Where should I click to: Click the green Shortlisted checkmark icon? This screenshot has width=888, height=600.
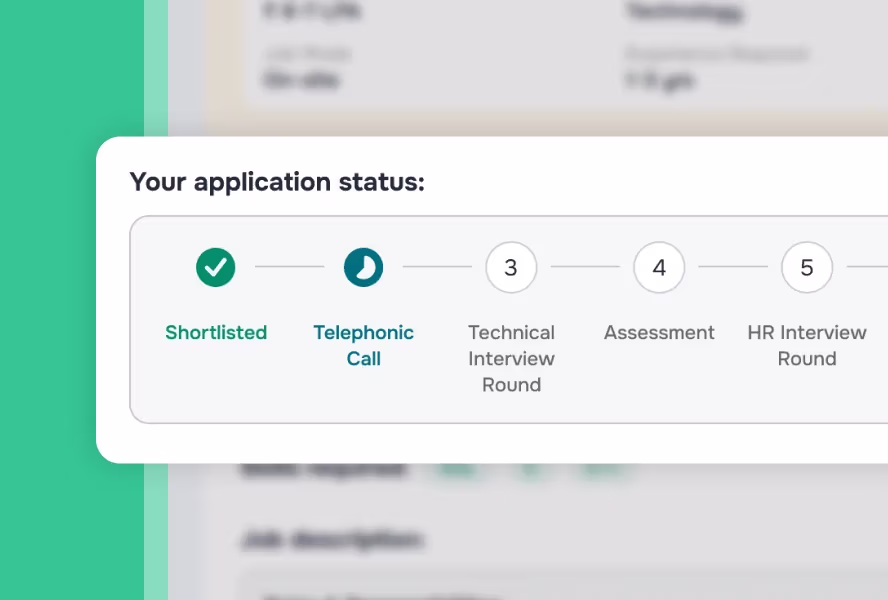(x=216, y=267)
